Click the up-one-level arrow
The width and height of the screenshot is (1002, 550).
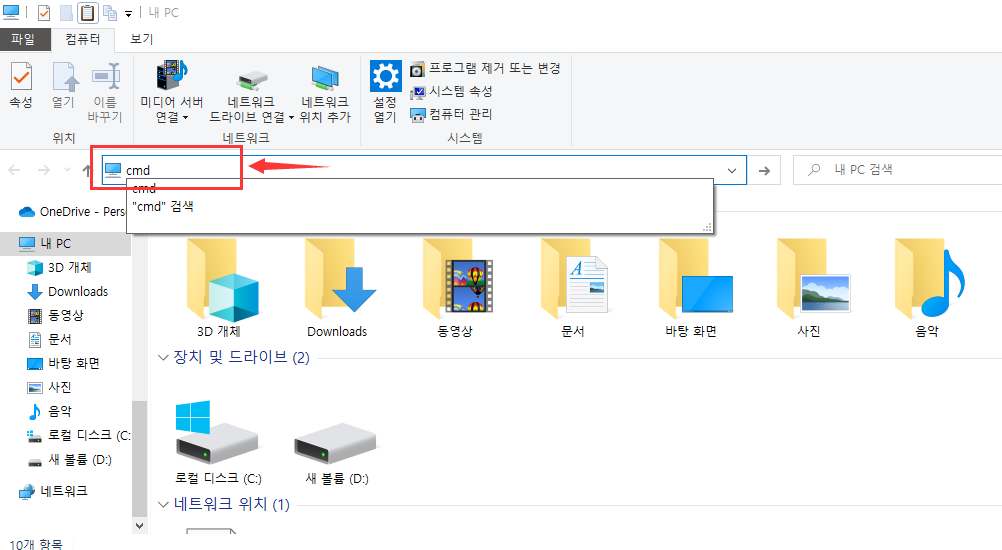coord(87,170)
